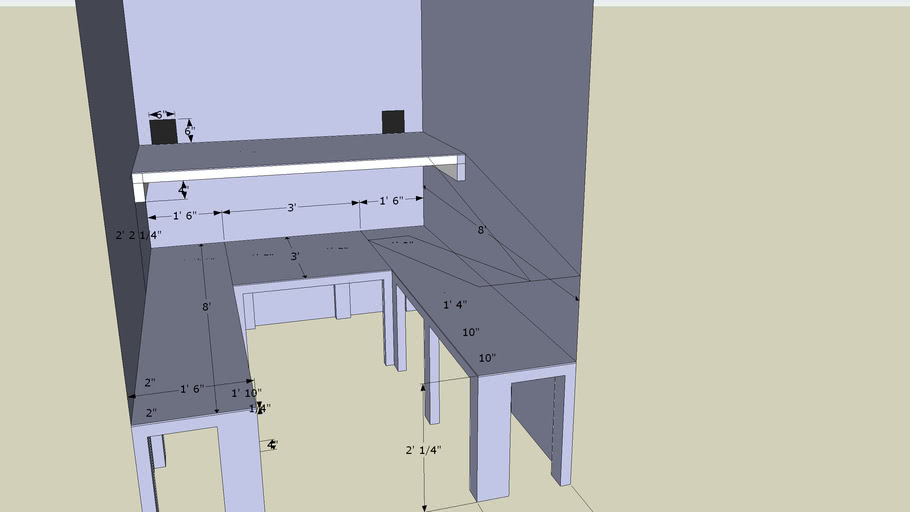
Task: Click the "3'" depth dimension on the back desk
Action: point(295,257)
